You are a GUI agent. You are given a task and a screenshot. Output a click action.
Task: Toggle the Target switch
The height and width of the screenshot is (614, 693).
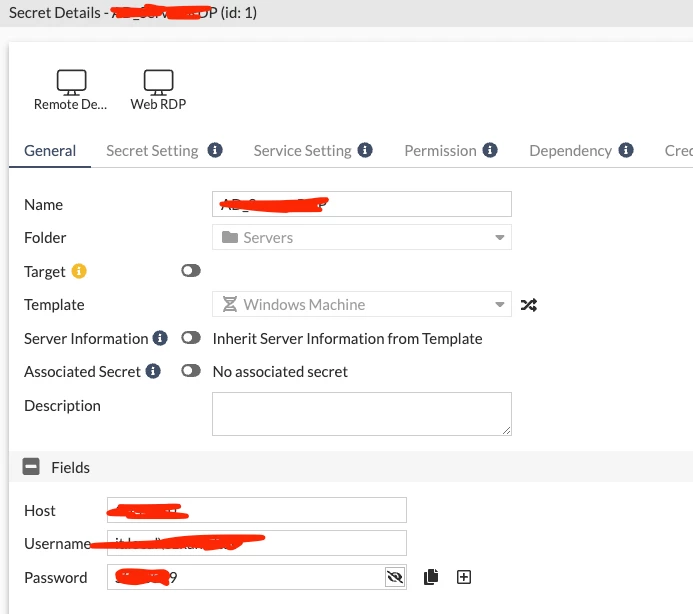pos(191,271)
